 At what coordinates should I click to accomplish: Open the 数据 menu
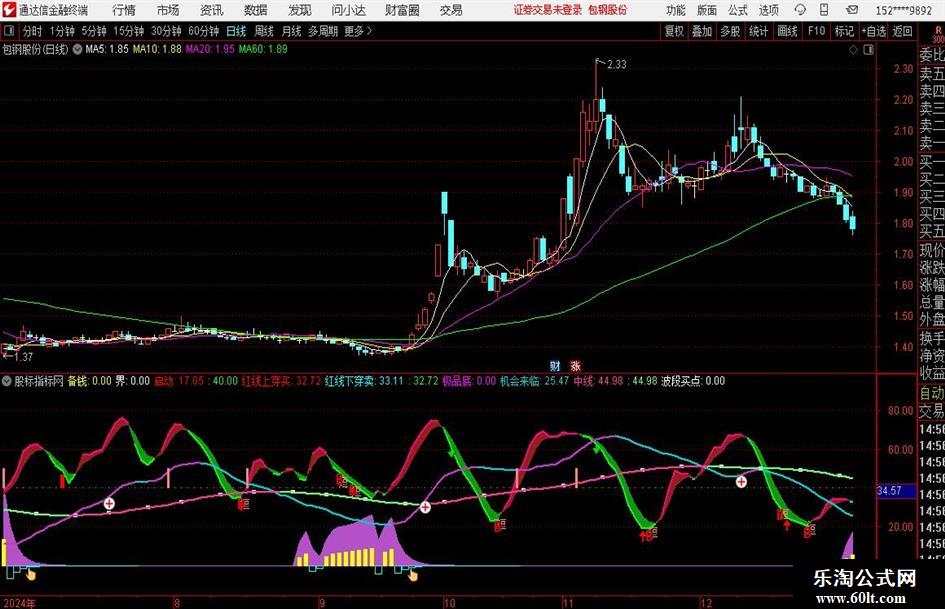click(256, 10)
